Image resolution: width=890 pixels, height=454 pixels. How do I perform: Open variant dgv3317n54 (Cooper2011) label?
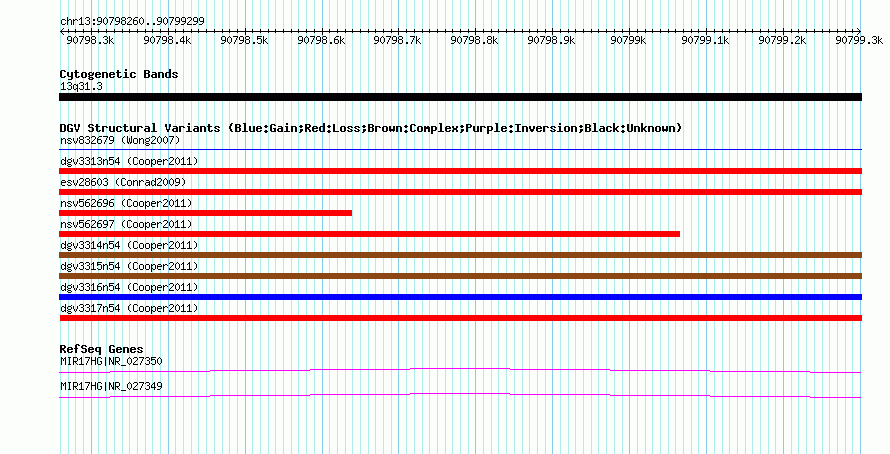click(129, 308)
